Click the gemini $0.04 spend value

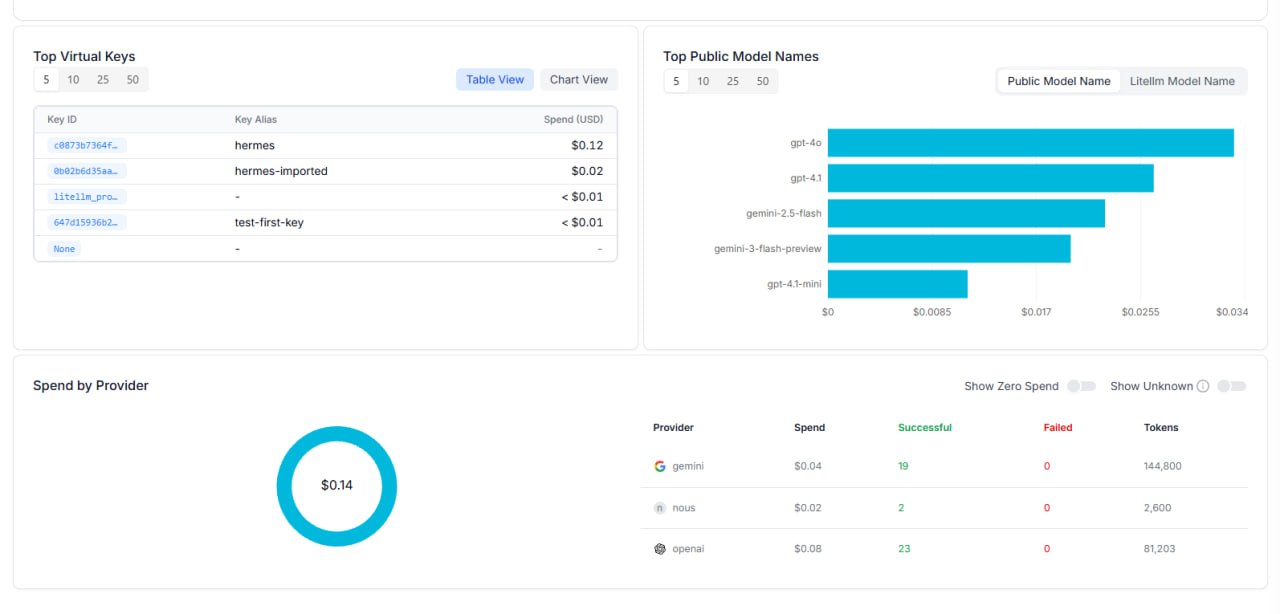[x=808, y=466]
